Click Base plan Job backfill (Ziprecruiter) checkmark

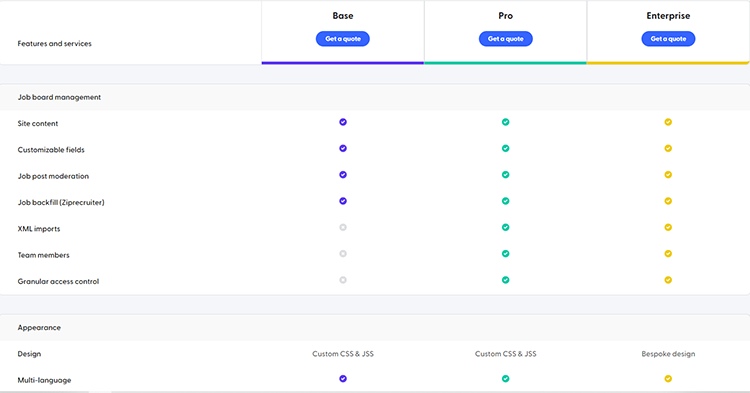343,201
